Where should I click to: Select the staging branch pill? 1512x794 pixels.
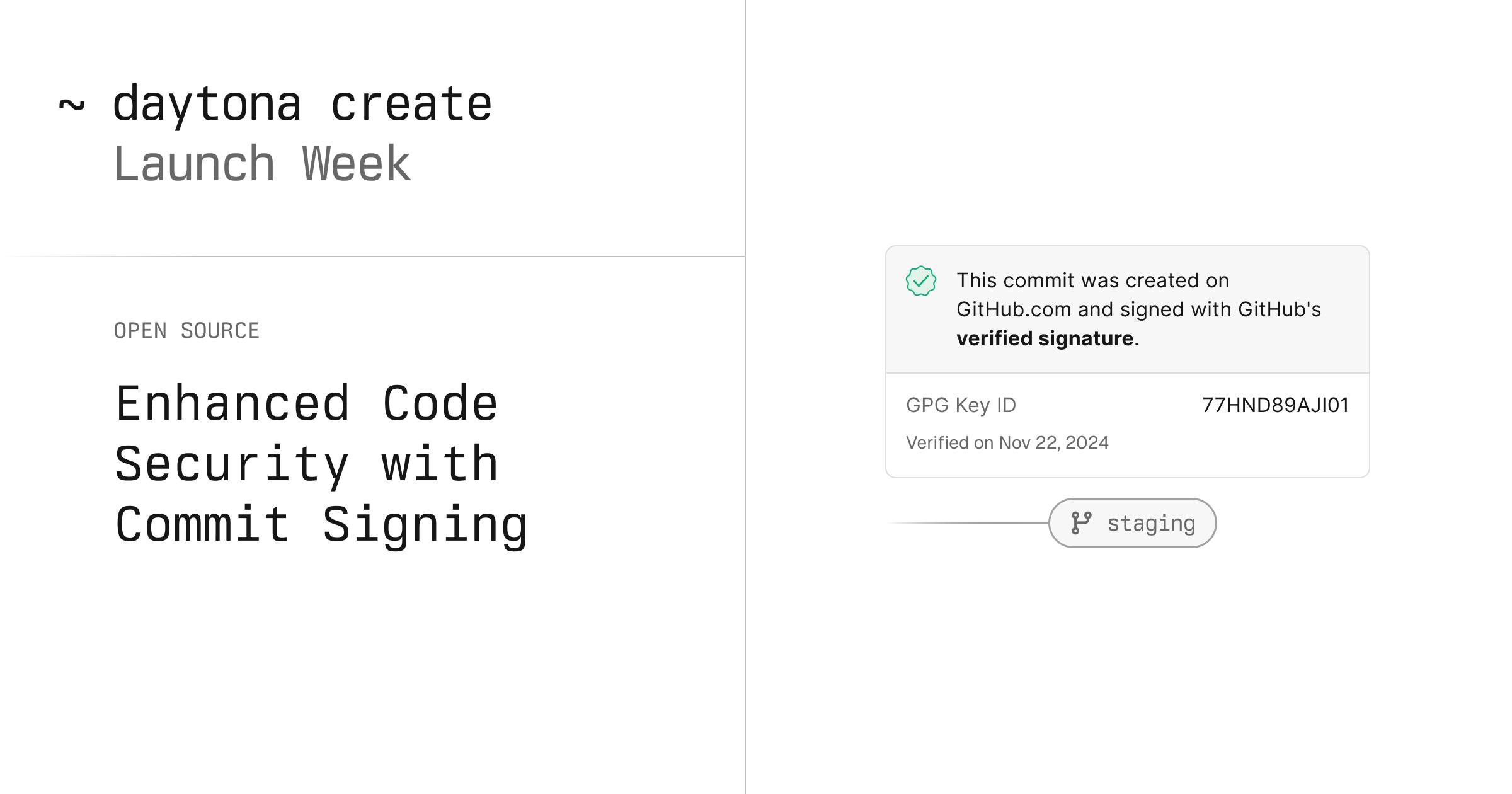pyautogui.click(x=1132, y=523)
